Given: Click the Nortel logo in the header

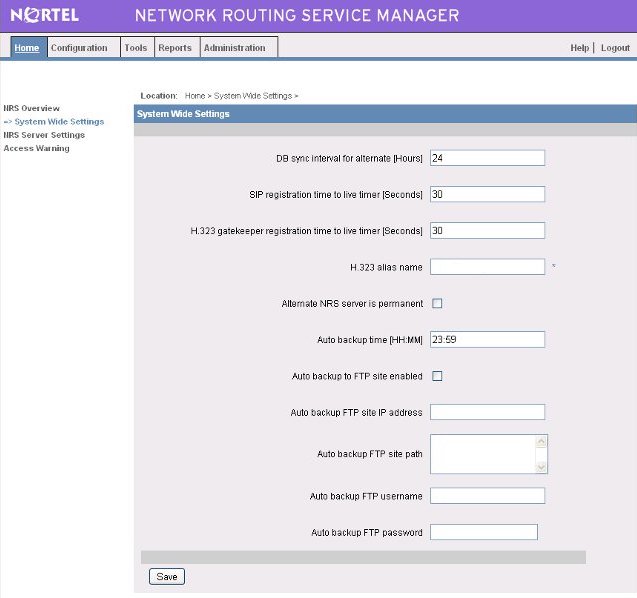Looking at the screenshot, I should [44, 15].
